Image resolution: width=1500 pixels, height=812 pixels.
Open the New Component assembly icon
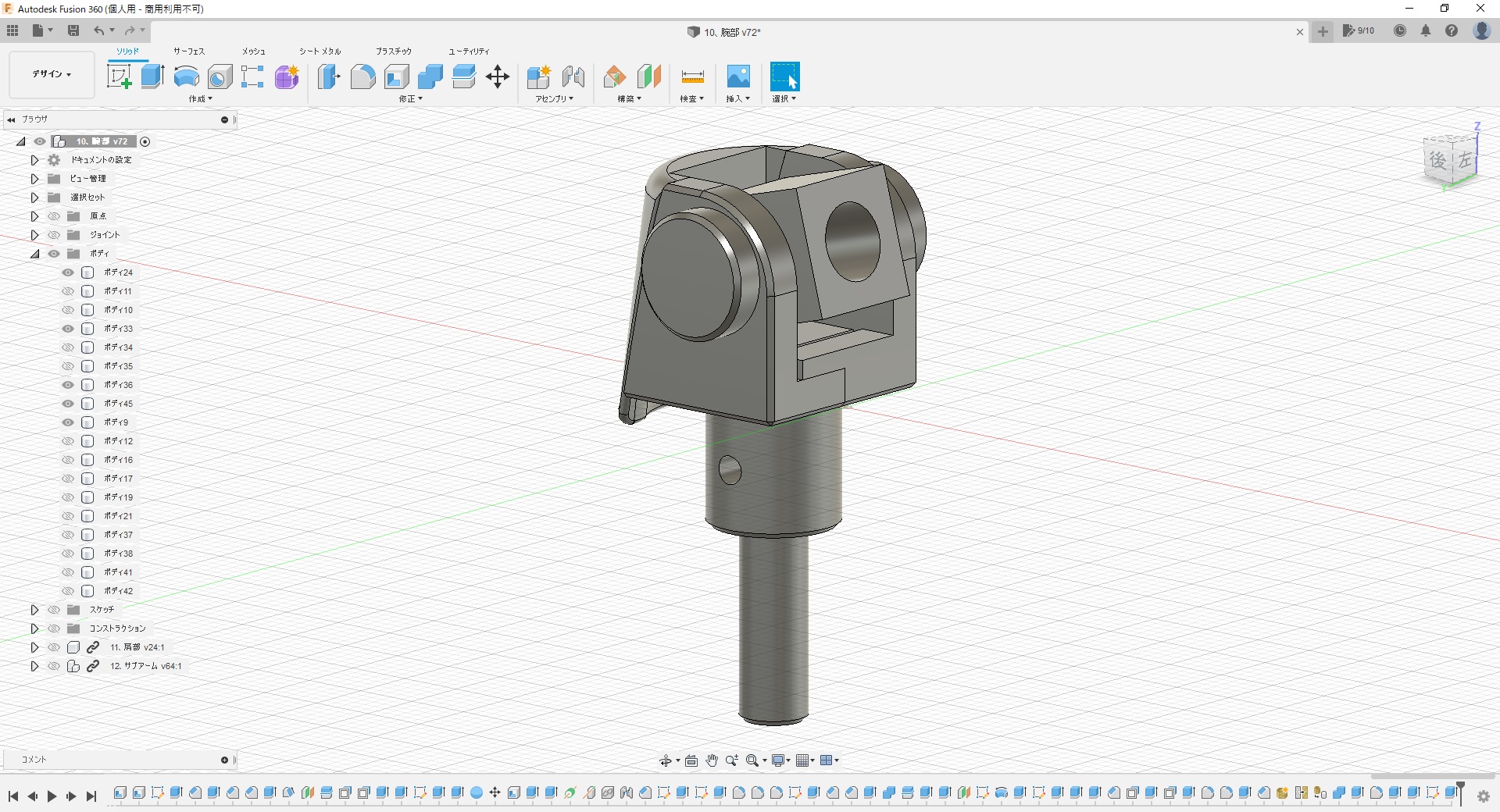point(538,77)
